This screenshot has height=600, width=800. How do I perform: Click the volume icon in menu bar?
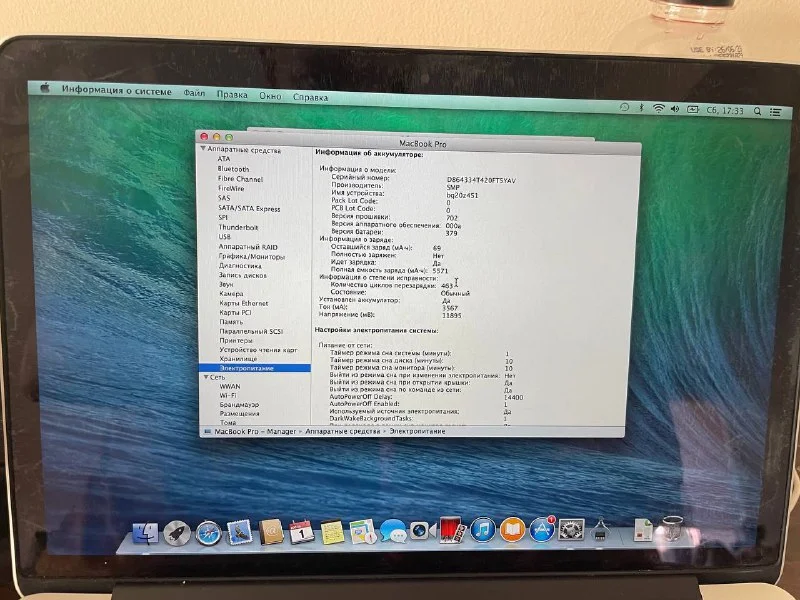676,108
